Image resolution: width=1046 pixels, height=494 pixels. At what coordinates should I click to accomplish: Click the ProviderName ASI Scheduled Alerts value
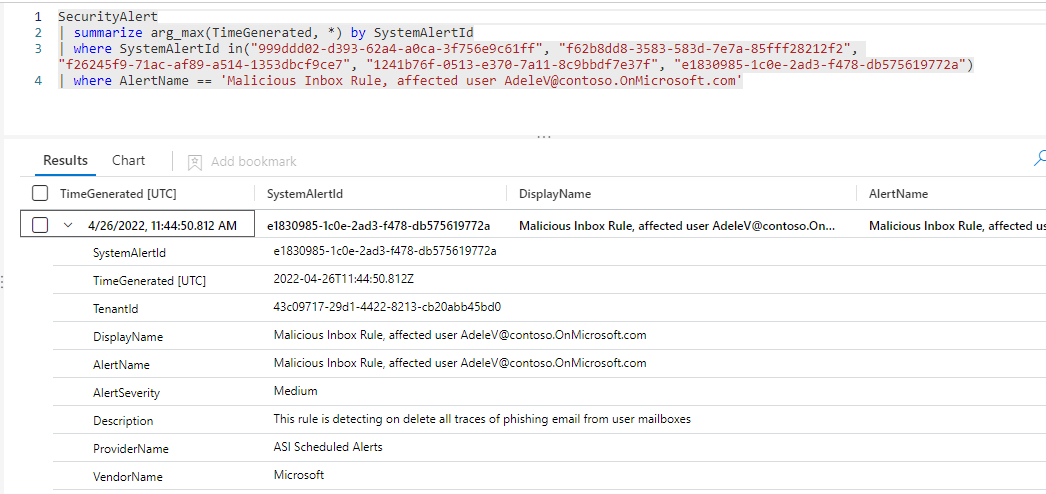click(x=328, y=447)
